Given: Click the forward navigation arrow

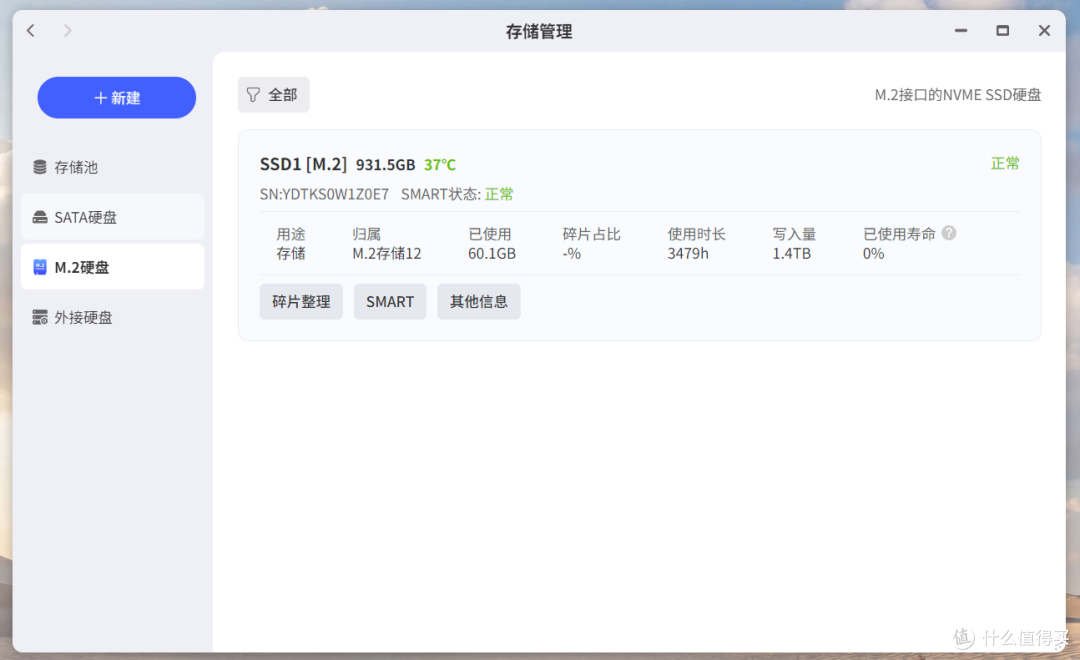Looking at the screenshot, I should (x=67, y=30).
